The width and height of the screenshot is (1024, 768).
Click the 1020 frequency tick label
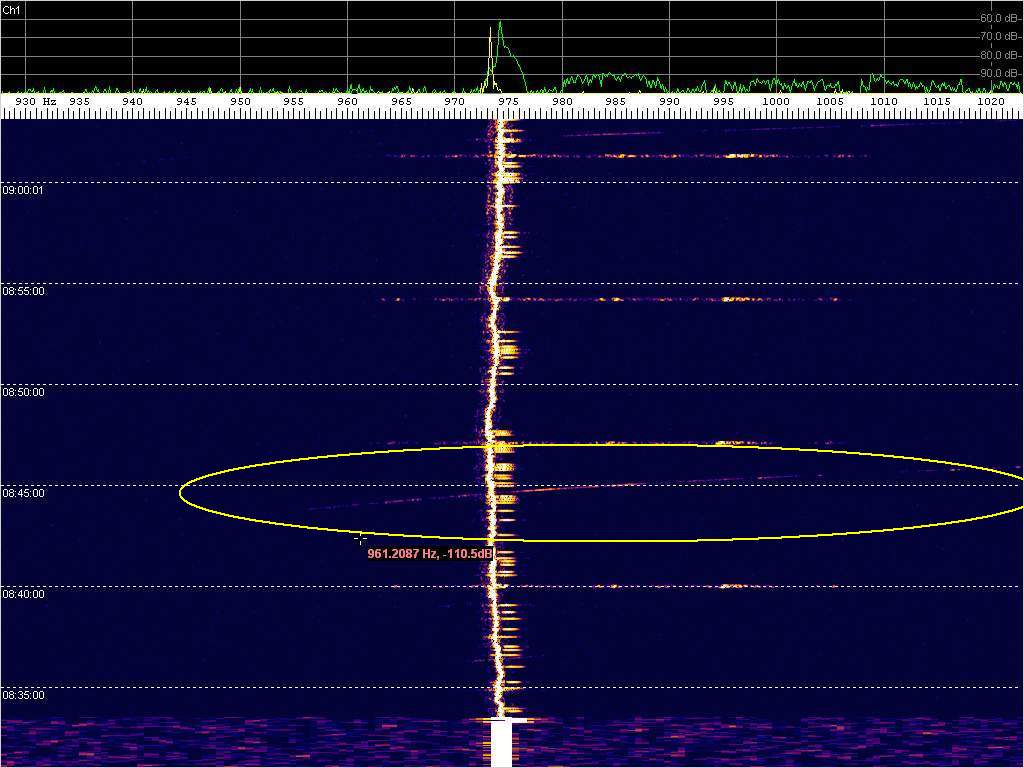990,102
